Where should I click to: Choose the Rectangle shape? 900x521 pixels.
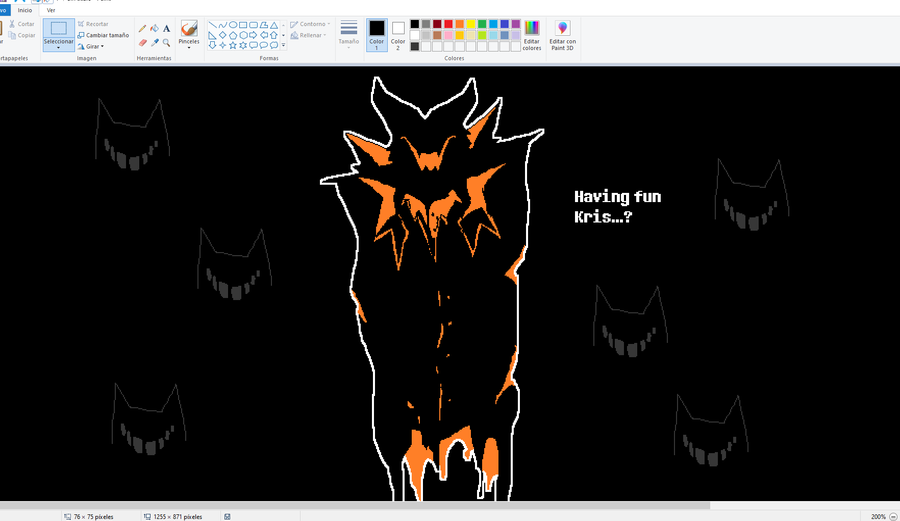tap(243, 25)
